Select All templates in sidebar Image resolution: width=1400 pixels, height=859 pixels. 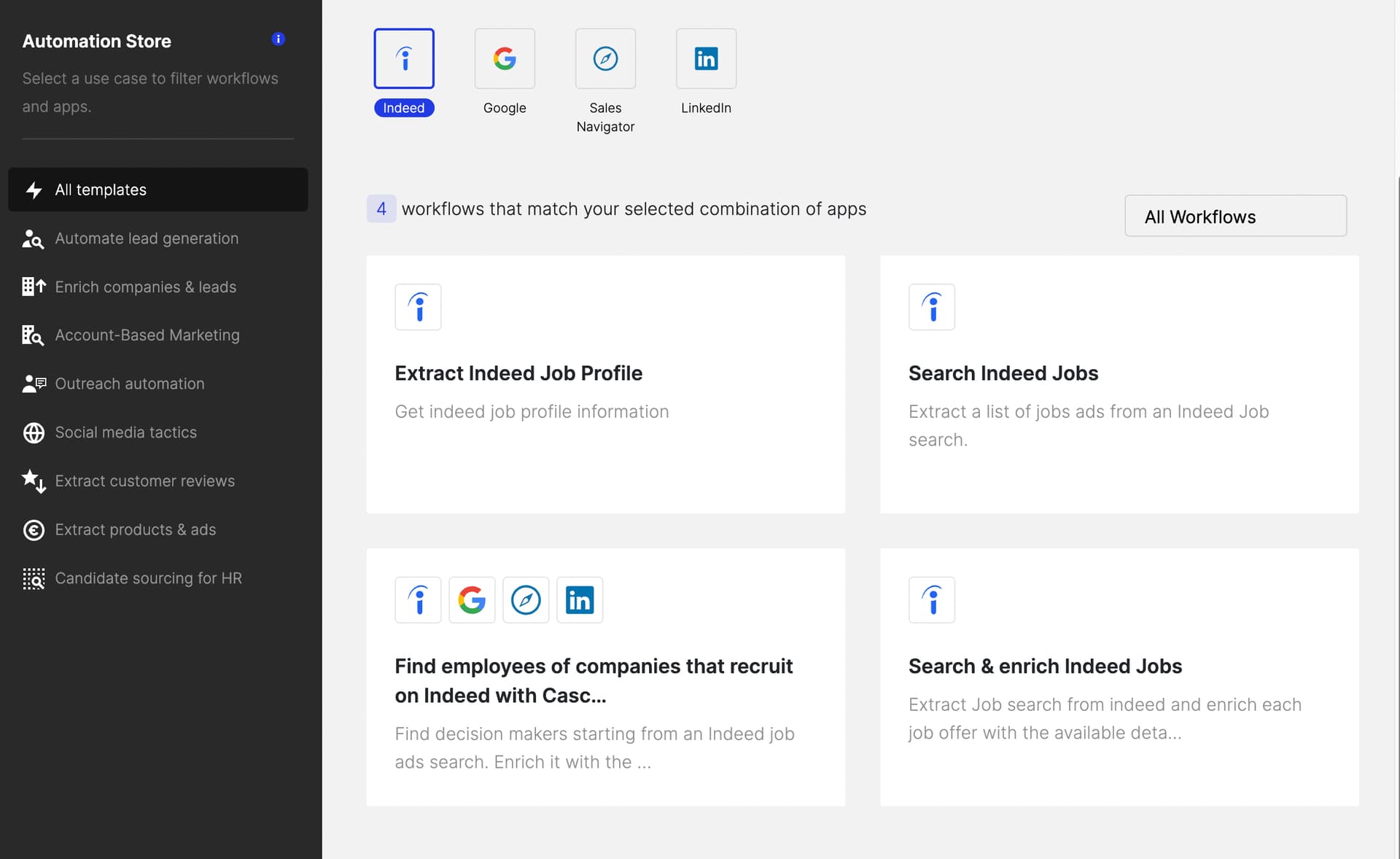point(158,190)
